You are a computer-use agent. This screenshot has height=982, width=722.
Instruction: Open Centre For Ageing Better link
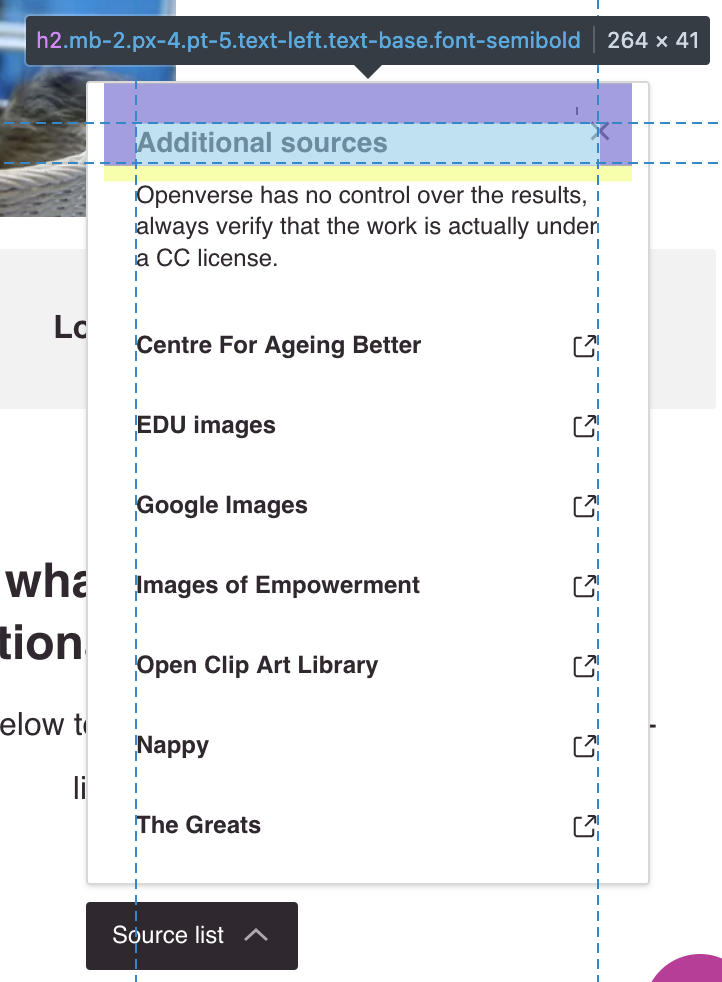367,346
